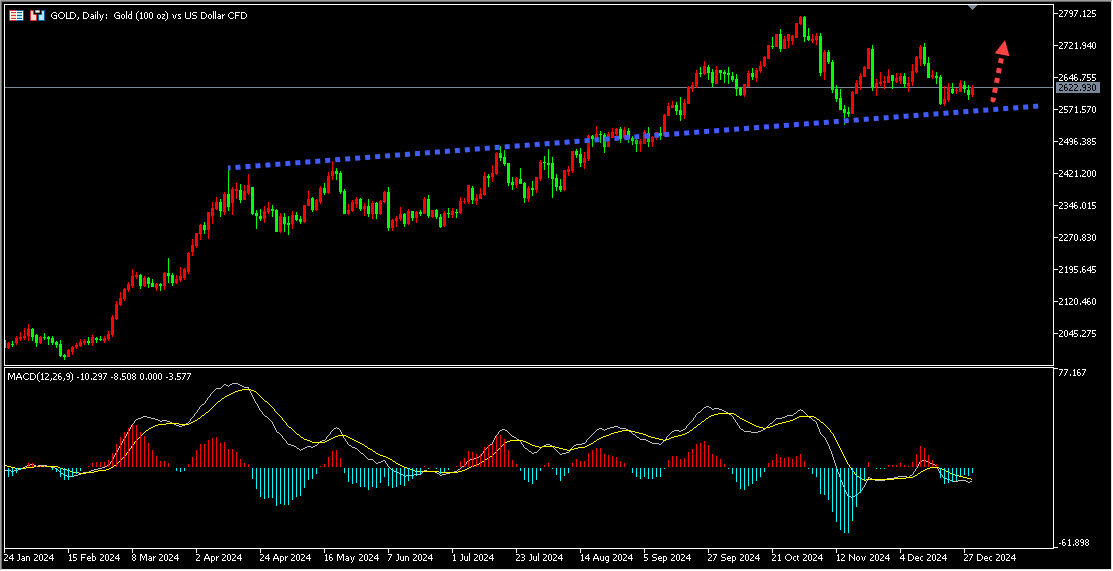This screenshot has height=571, width=1113.
Task: Click the 15 Feb 2024 date label
Action: click(x=92, y=556)
